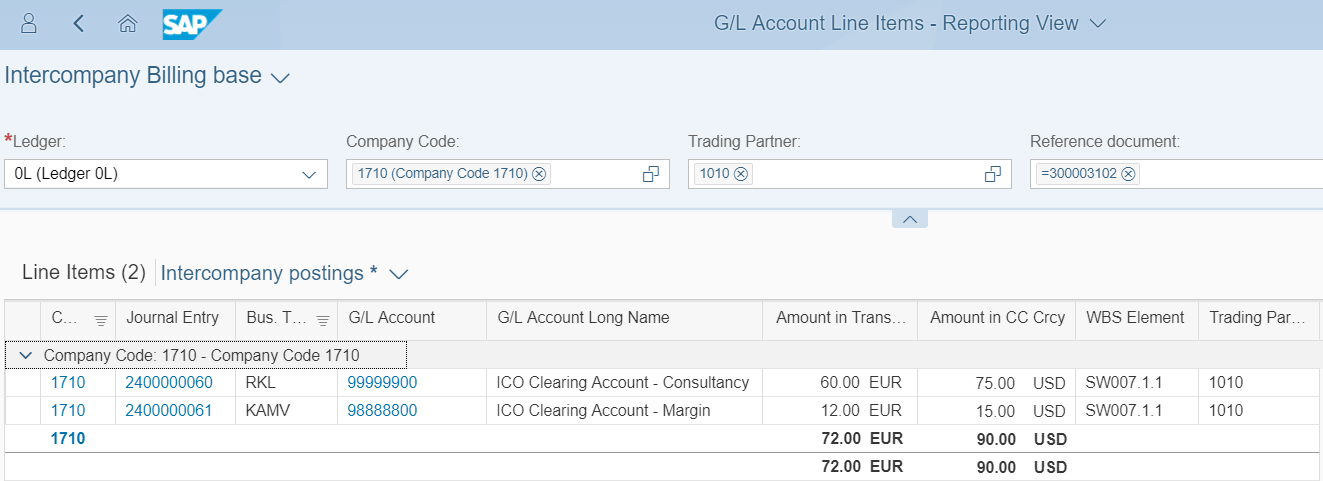Remove the 1710 Company Code token
This screenshot has height=481, width=1323.
pos(539,174)
